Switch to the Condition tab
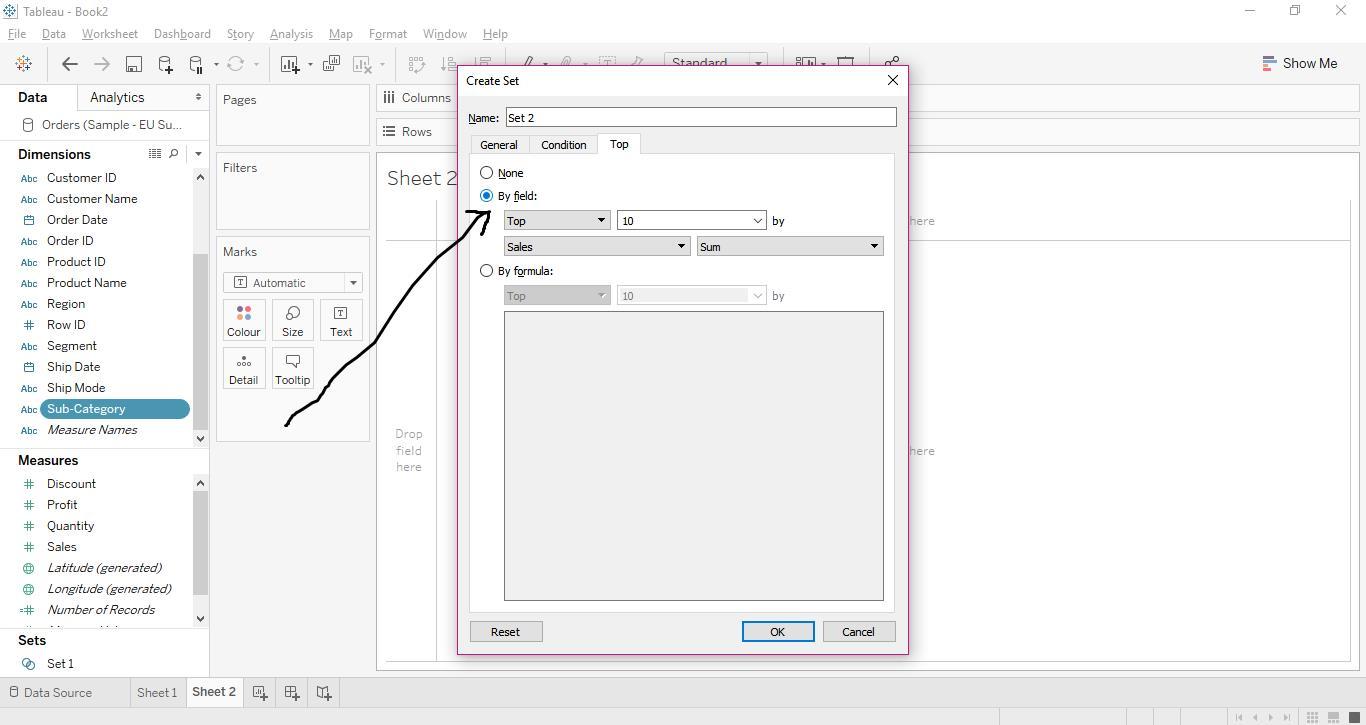Screen dimensions: 1366x725 tap(563, 144)
